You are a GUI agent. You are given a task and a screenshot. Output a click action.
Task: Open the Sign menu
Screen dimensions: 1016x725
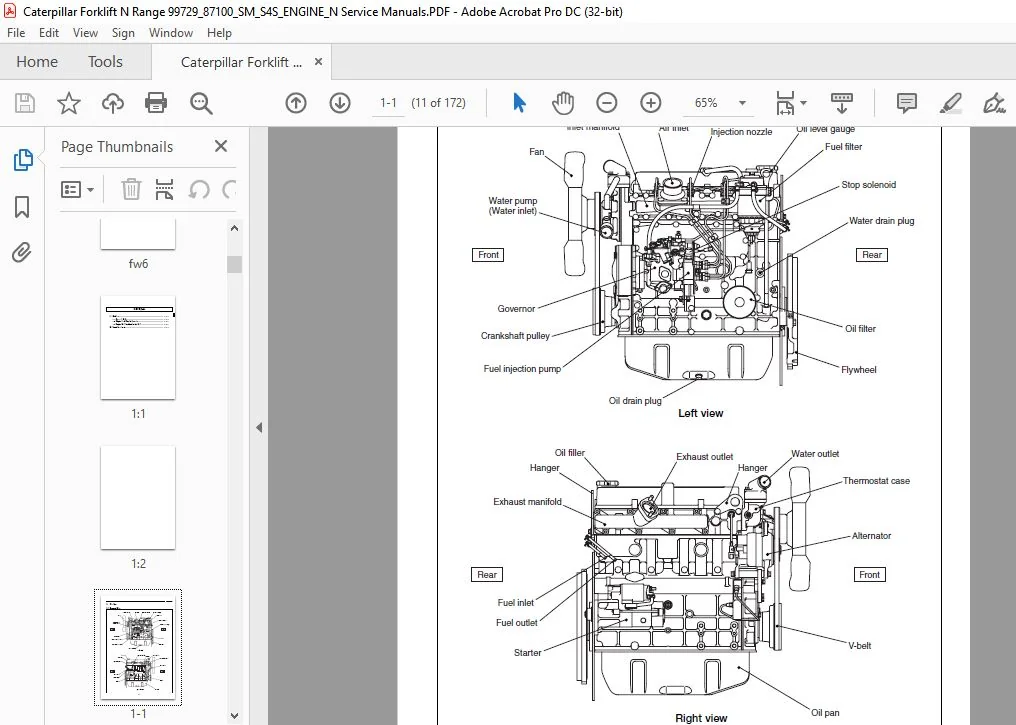tap(123, 33)
